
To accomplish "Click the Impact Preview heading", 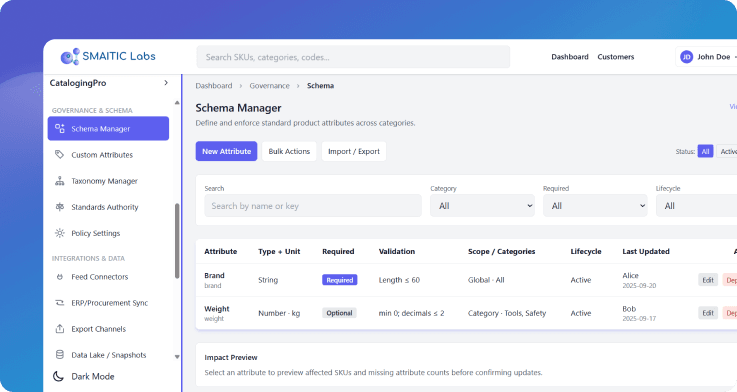I will tap(231, 357).
